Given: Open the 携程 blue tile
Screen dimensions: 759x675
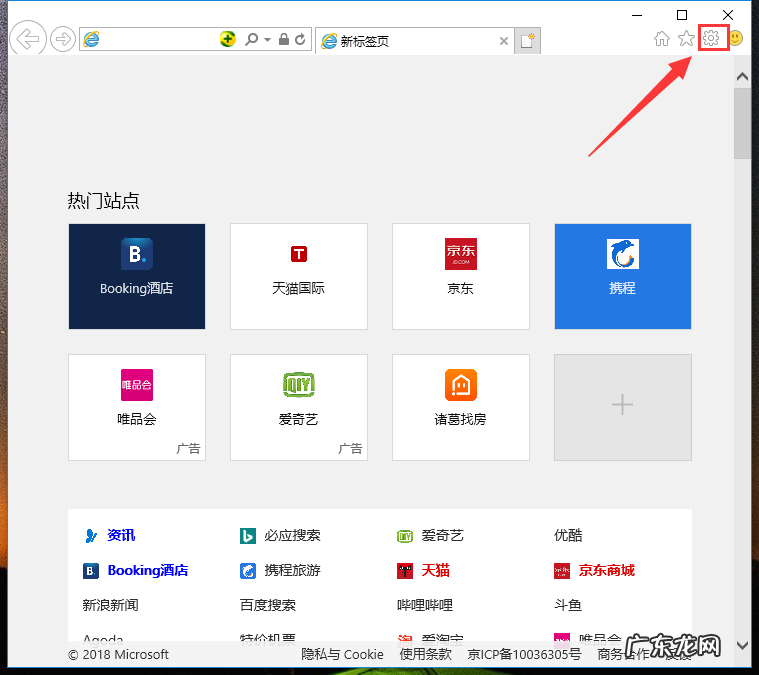Looking at the screenshot, I should click(623, 276).
